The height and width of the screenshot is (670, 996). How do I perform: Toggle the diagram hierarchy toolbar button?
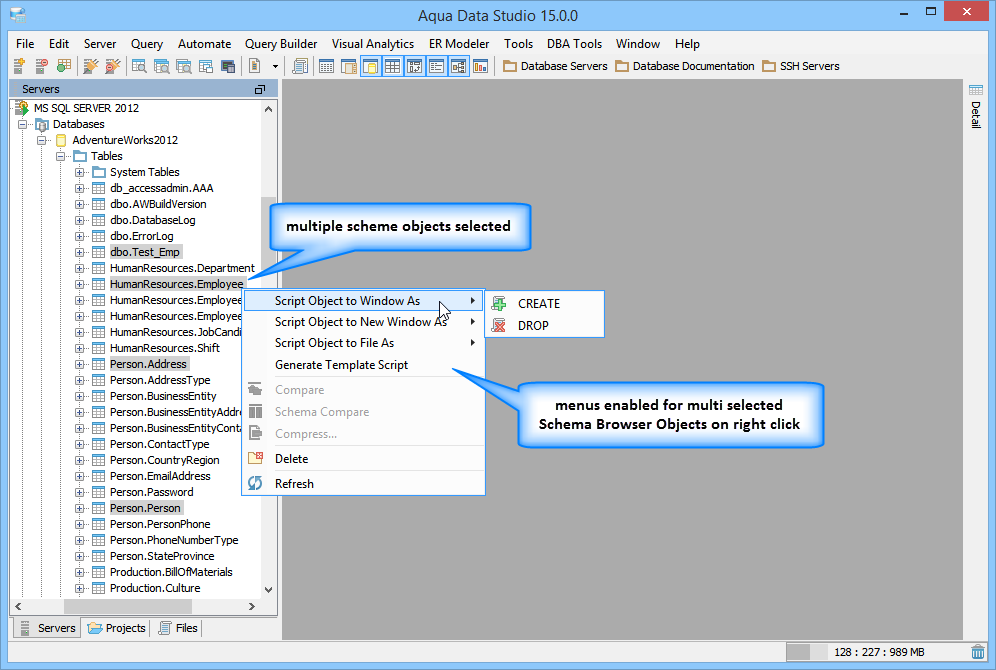click(x=459, y=65)
